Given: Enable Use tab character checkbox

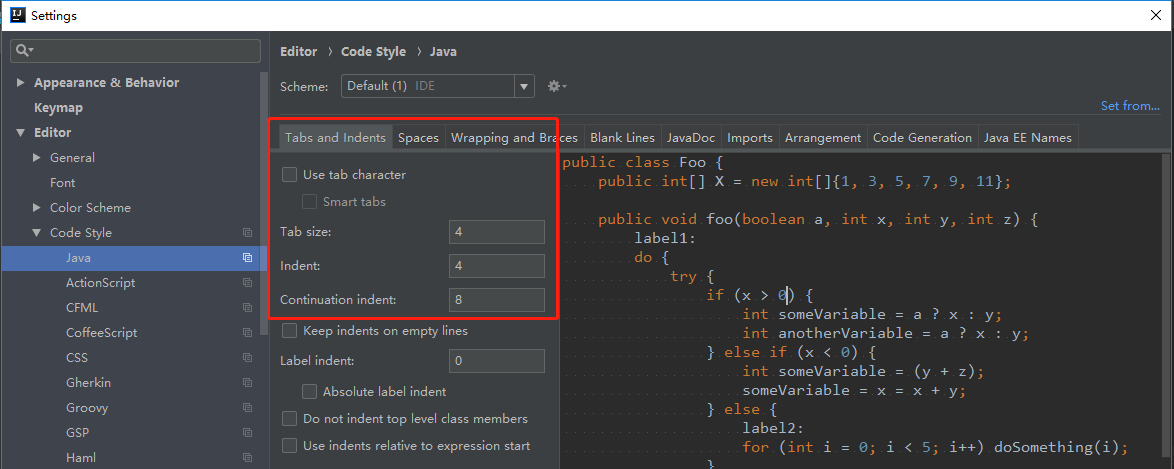Looking at the screenshot, I should [289, 175].
